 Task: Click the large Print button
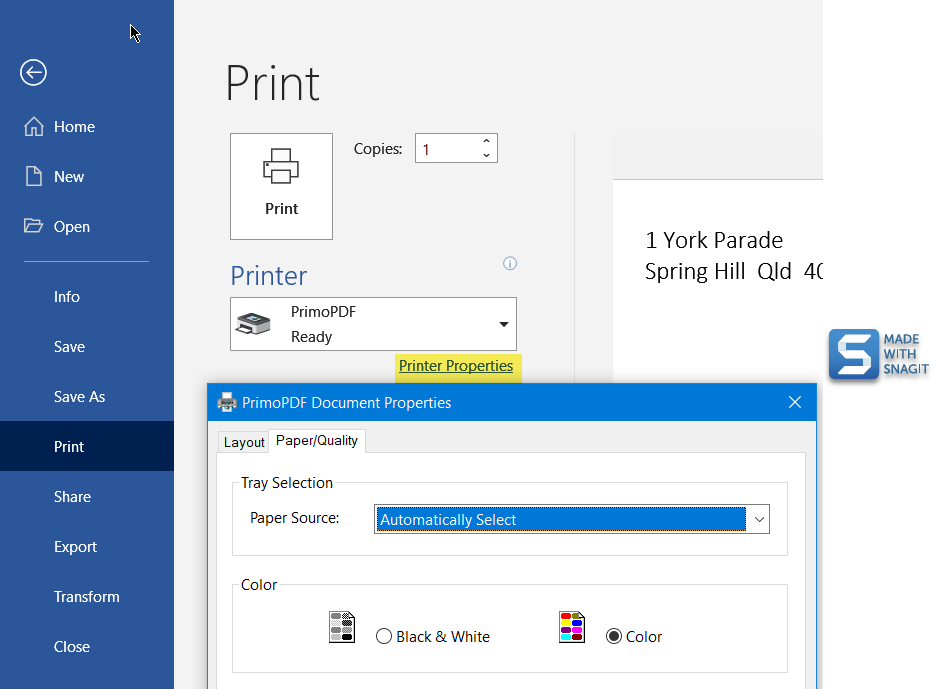click(281, 187)
